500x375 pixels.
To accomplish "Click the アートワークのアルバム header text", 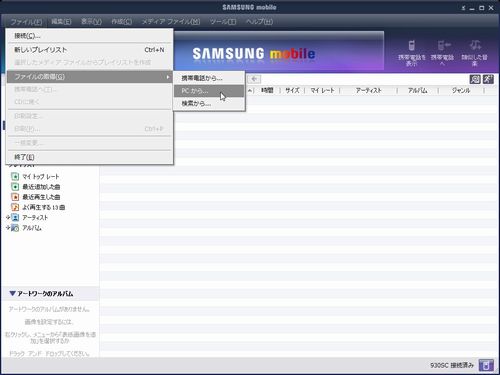I will point(45,294).
